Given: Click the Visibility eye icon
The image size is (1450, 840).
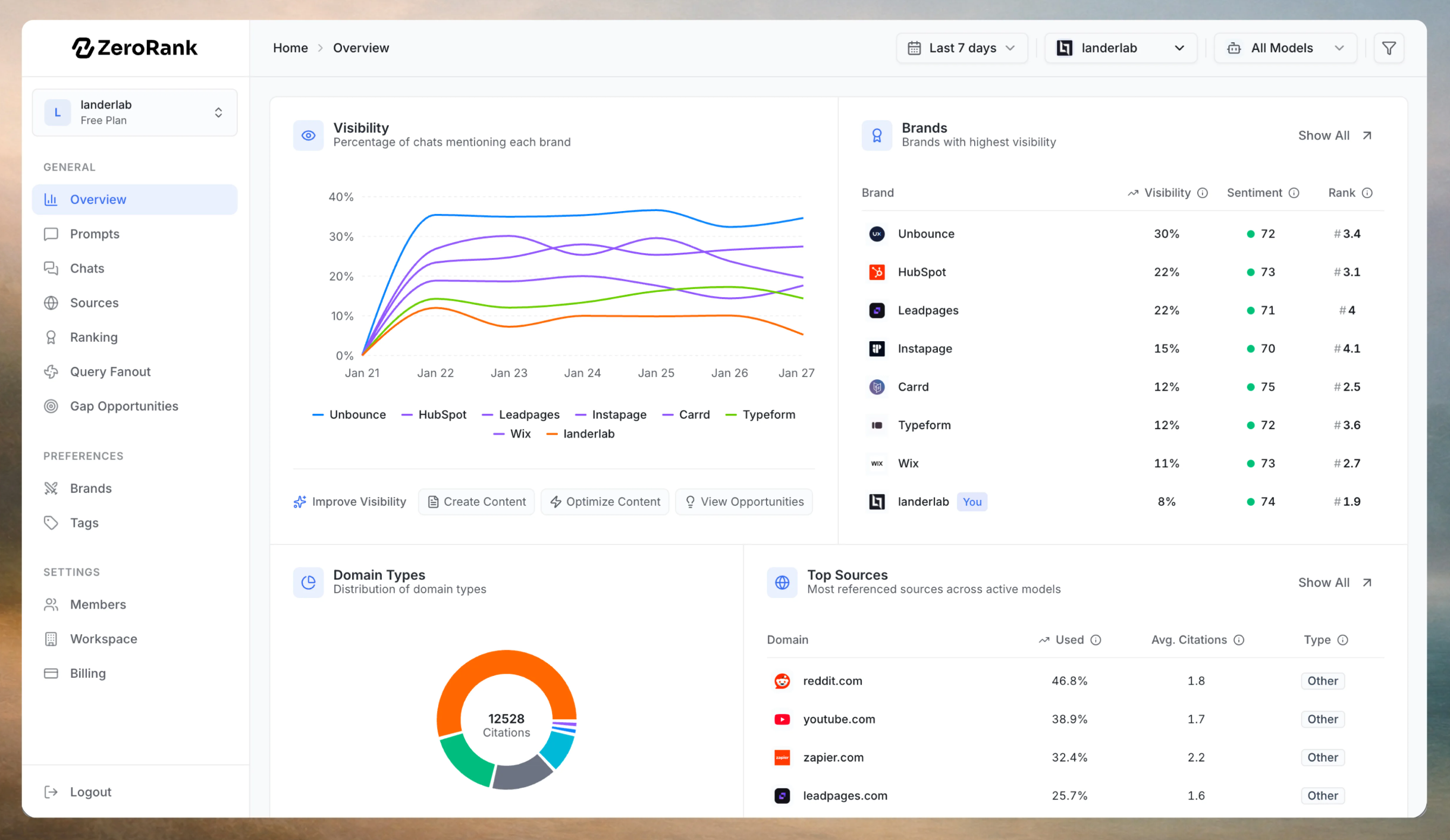Looking at the screenshot, I should click(308, 136).
